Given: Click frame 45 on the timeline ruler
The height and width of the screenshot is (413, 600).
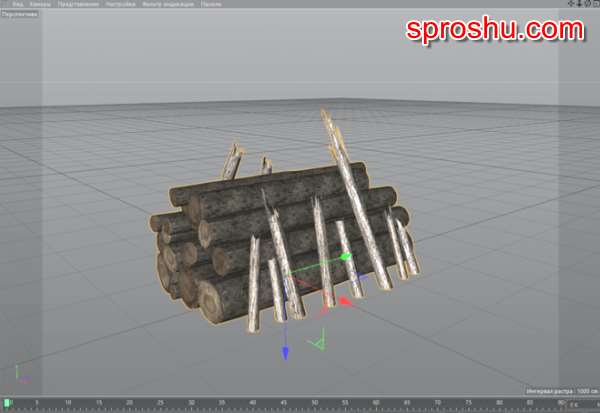Looking at the screenshot, I should [281, 403].
